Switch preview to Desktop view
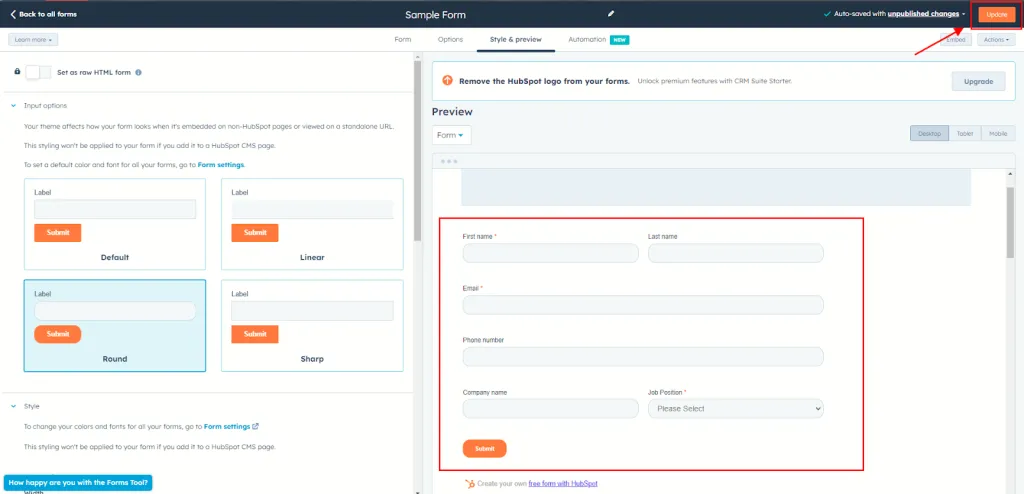 [x=929, y=133]
